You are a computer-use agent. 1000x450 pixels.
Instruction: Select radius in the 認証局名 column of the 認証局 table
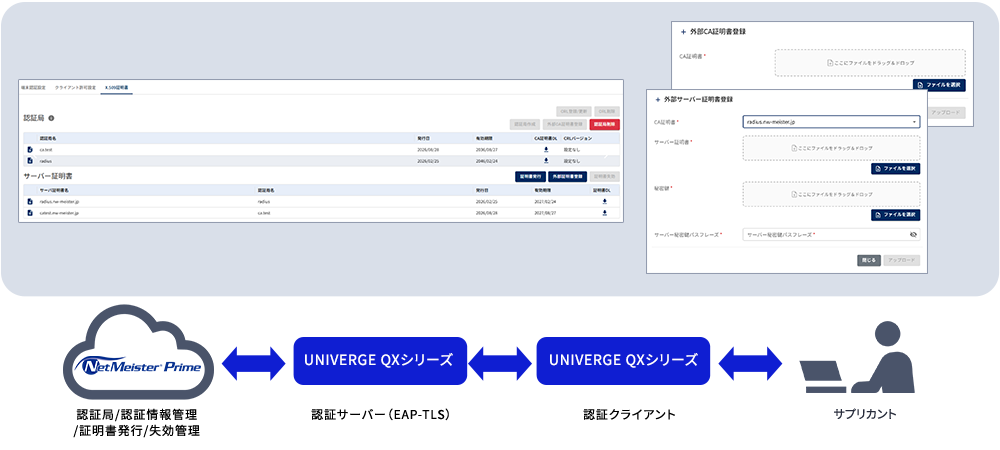pyautogui.click(x=45, y=161)
